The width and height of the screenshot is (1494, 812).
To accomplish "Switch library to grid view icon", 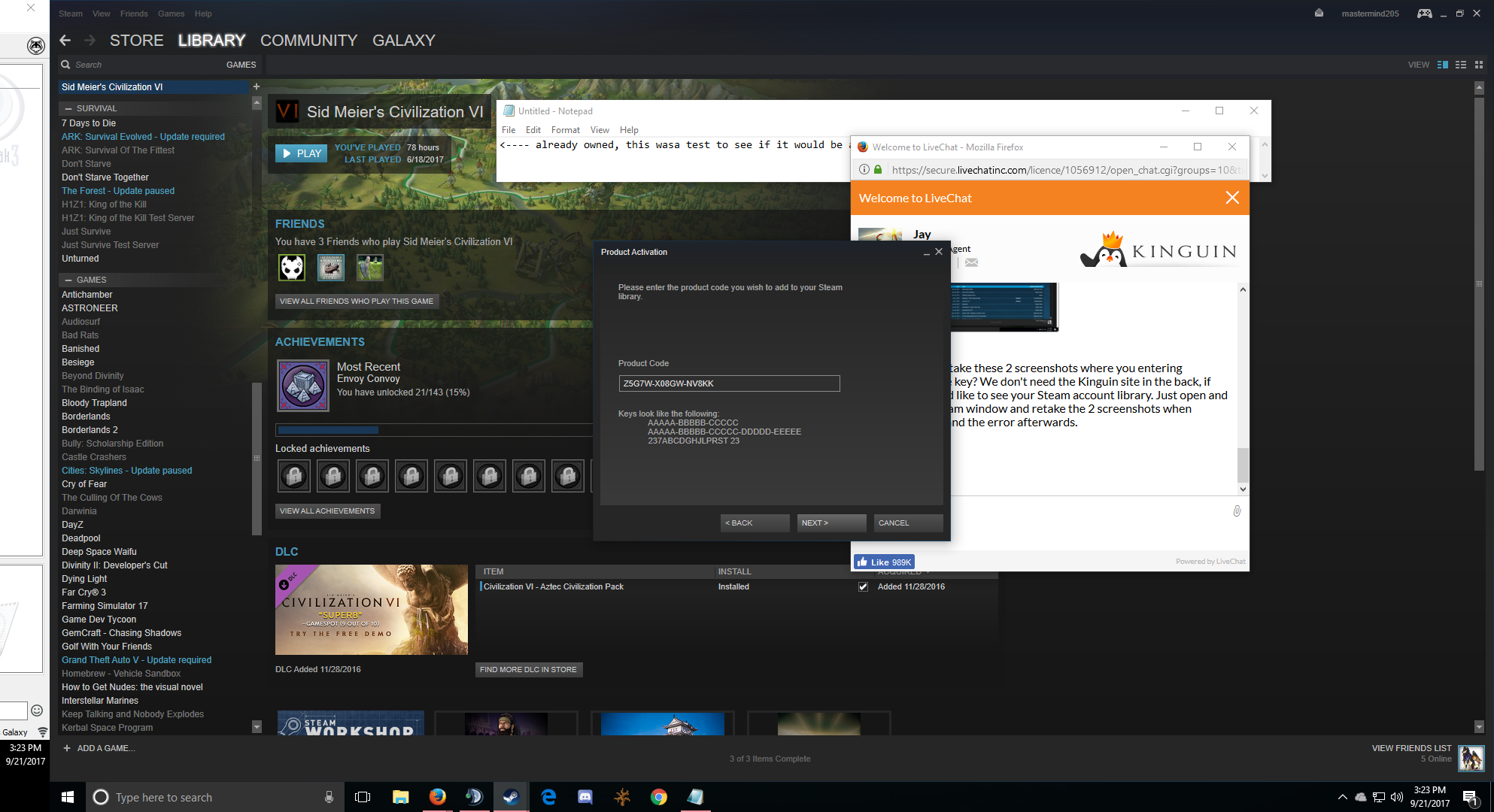I will click(1479, 65).
